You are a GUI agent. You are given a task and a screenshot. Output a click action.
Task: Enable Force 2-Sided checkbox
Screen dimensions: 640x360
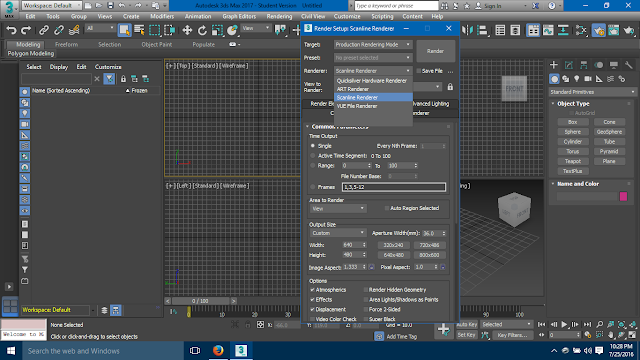coord(366,309)
